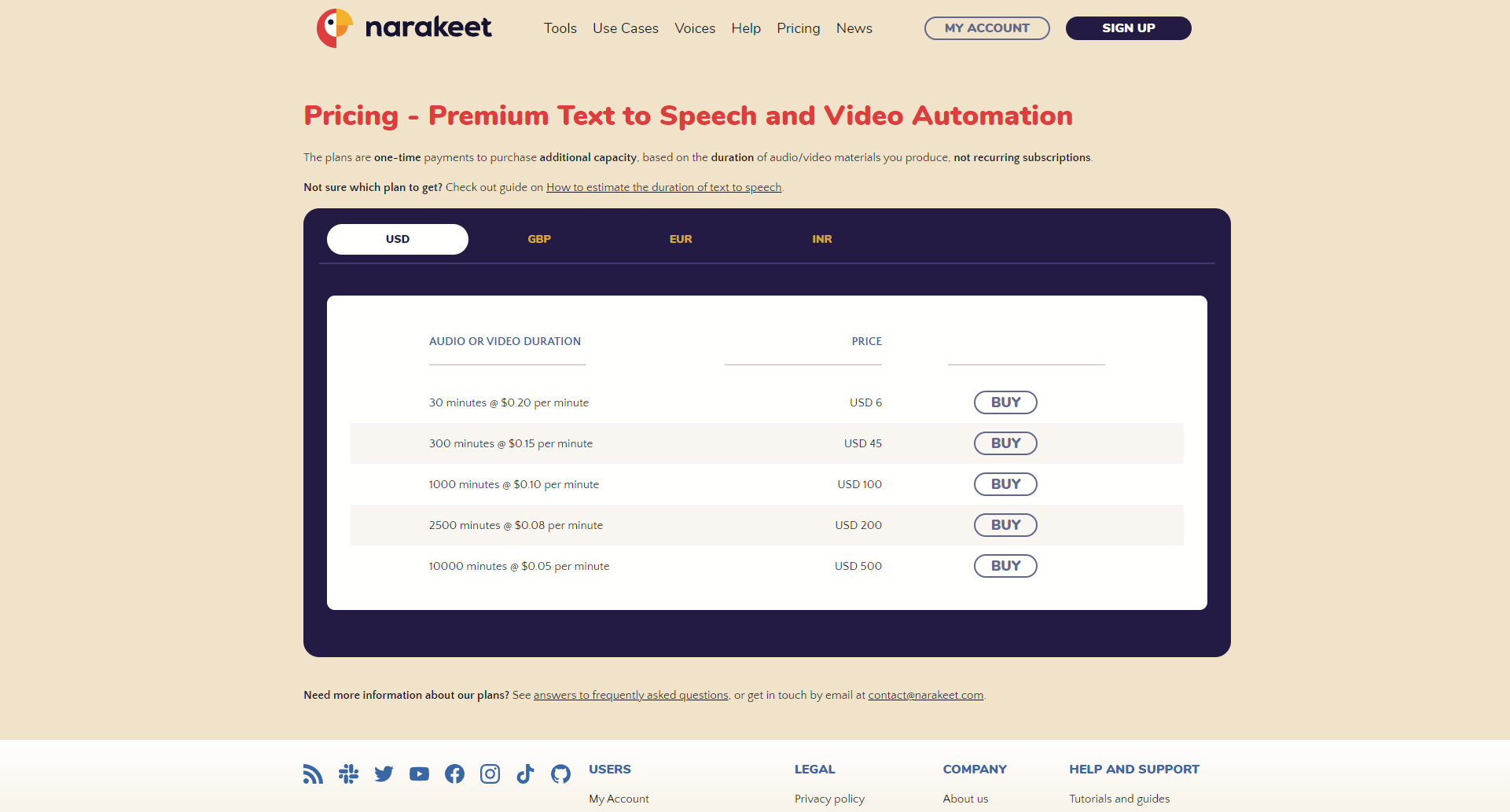Click the Slack icon in footer
Screen dimensions: 1510x812
(x=348, y=773)
